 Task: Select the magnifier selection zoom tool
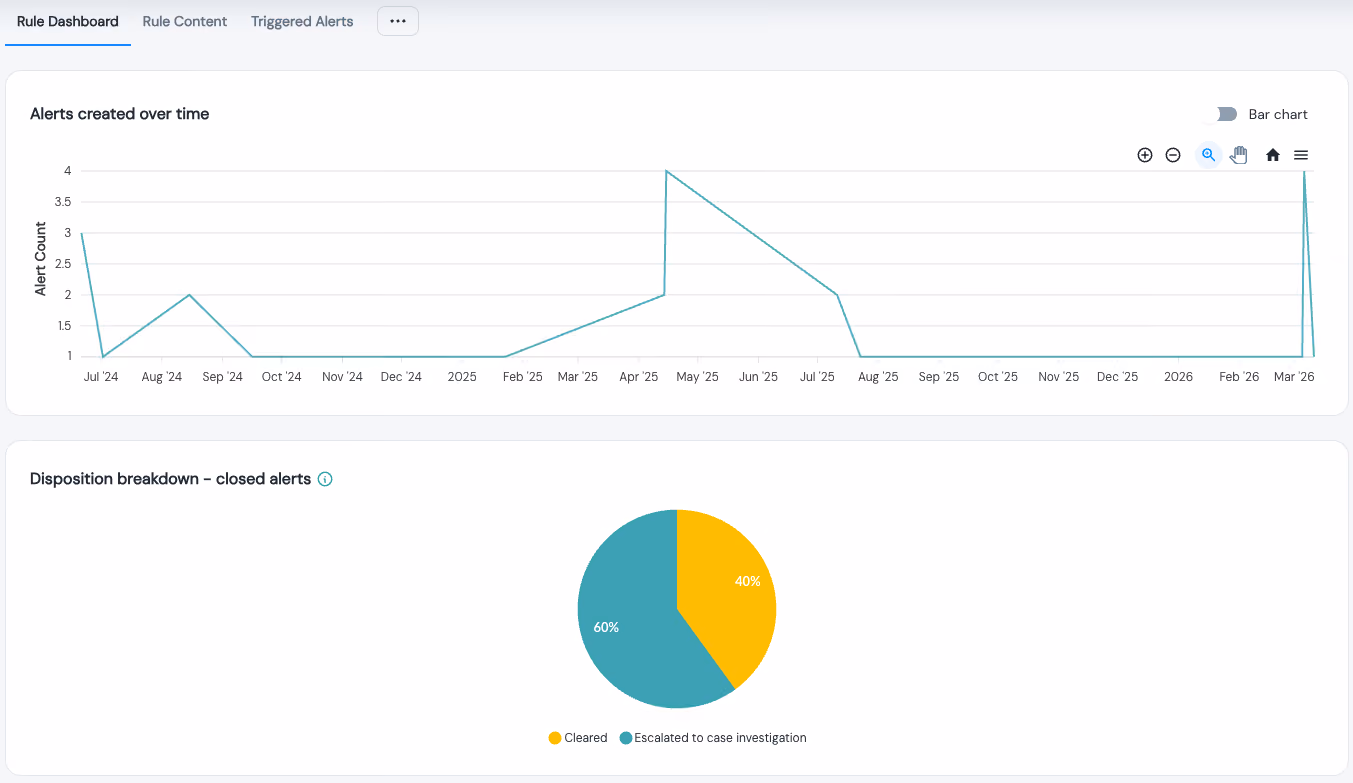pos(1209,155)
